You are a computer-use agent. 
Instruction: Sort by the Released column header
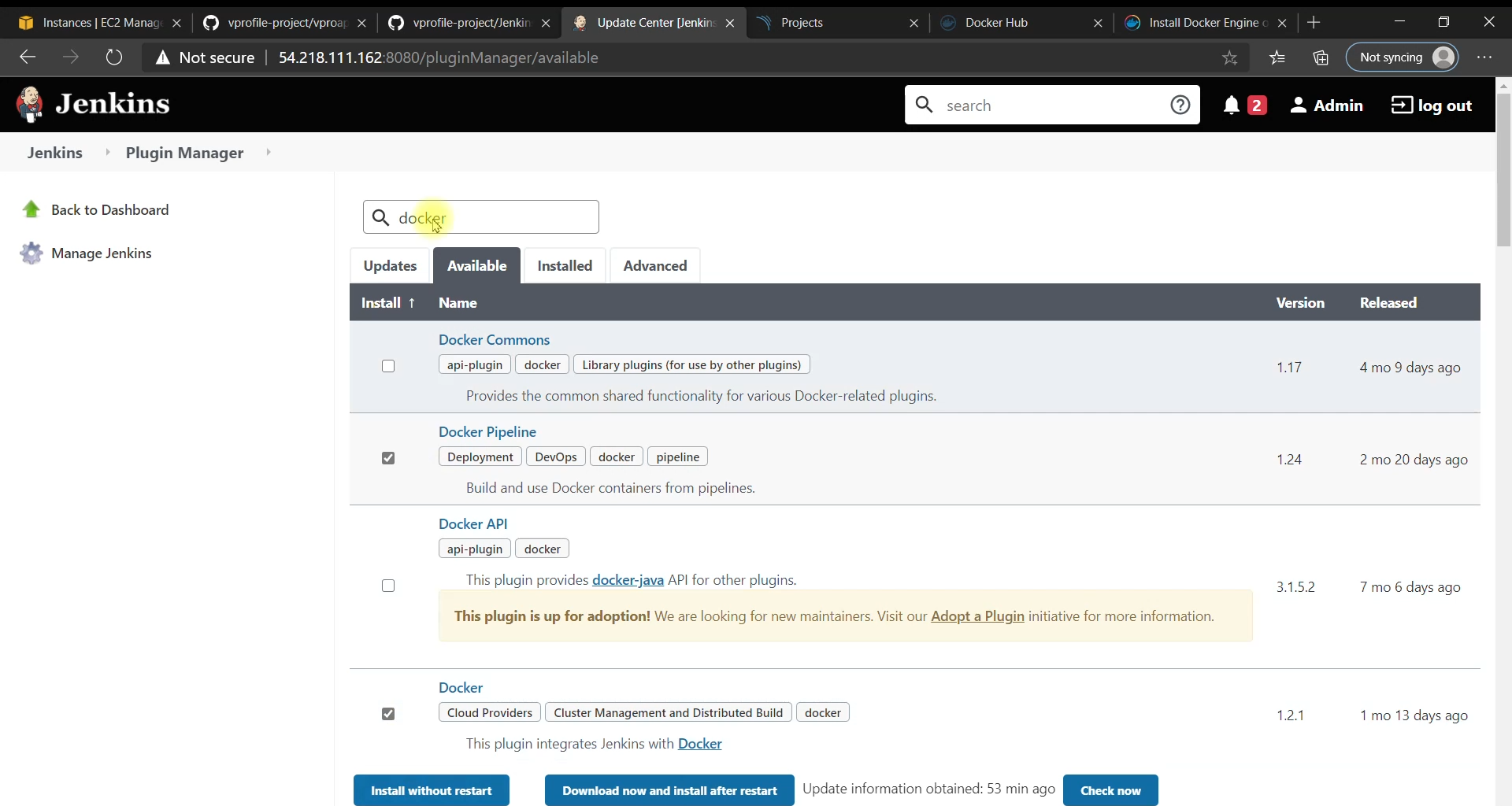pyautogui.click(x=1388, y=303)
